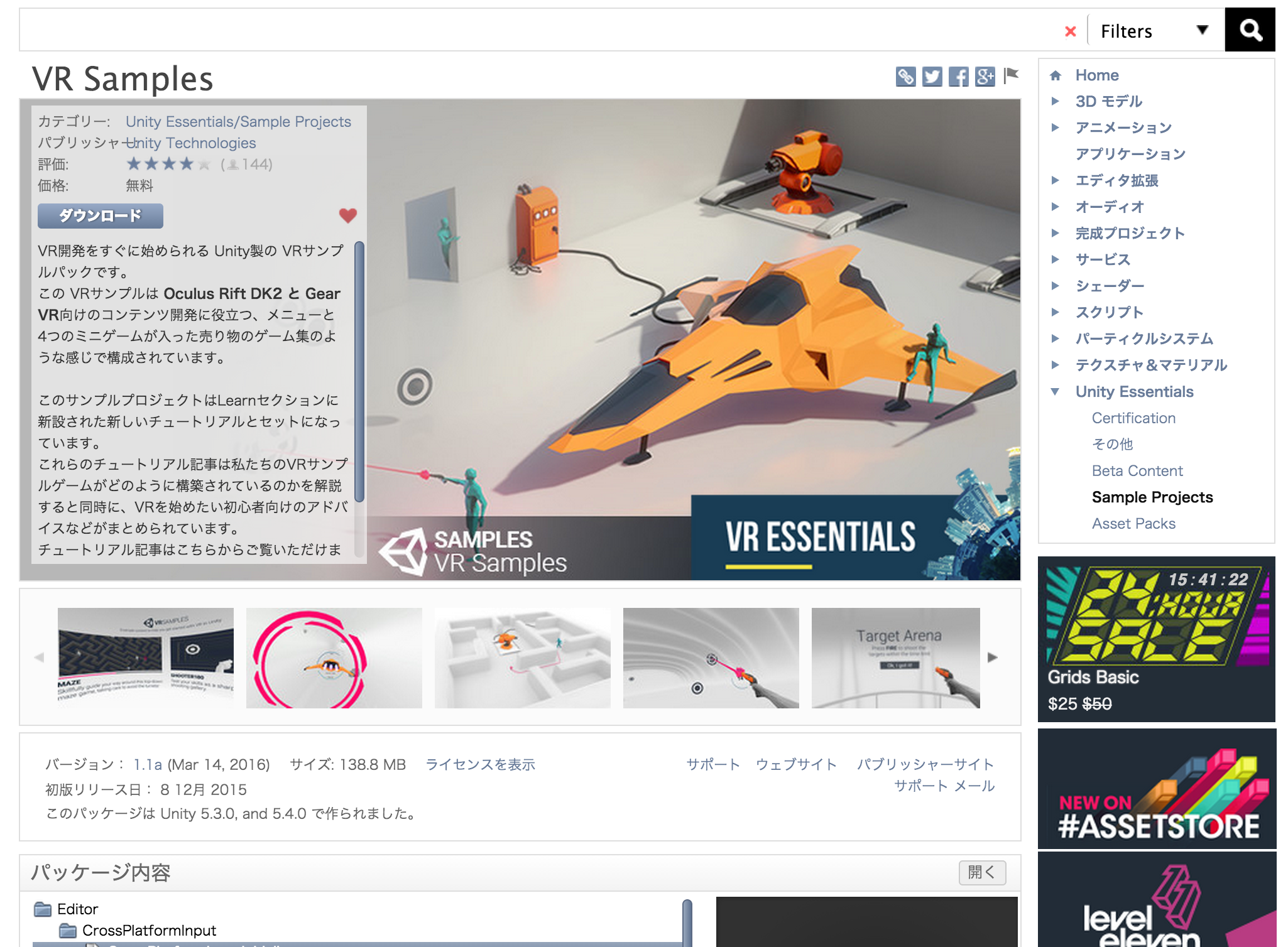This screenshot has width=1288, height=947.
Task: Click the description panel scrollbar
Action: [359, 371]
